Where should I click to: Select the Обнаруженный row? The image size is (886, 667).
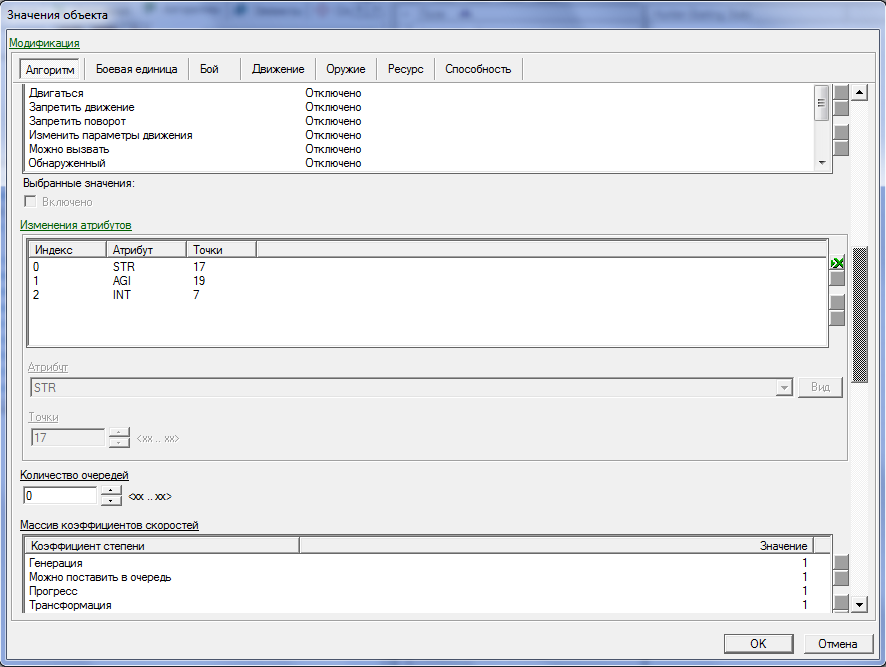pos(420,163)
